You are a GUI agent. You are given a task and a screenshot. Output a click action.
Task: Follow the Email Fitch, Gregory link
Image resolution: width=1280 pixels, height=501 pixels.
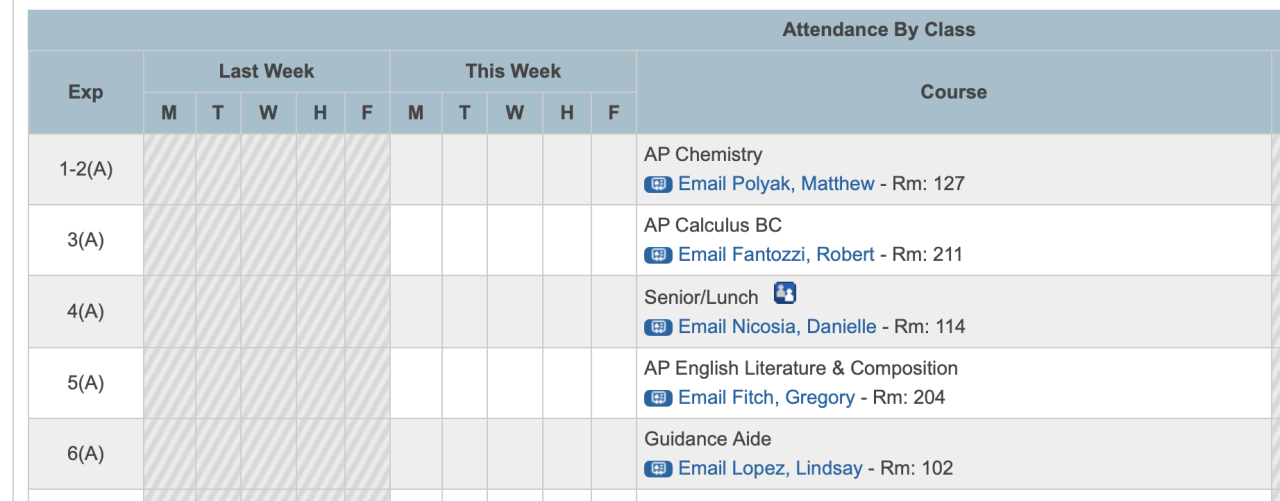point(766,398)
